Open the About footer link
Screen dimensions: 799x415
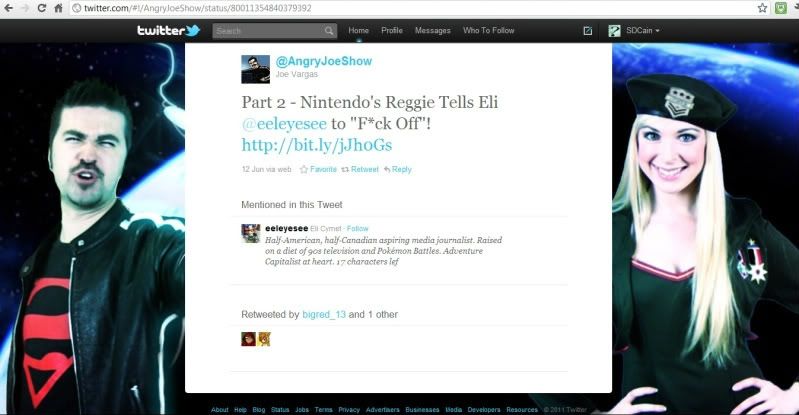point(220,409)
